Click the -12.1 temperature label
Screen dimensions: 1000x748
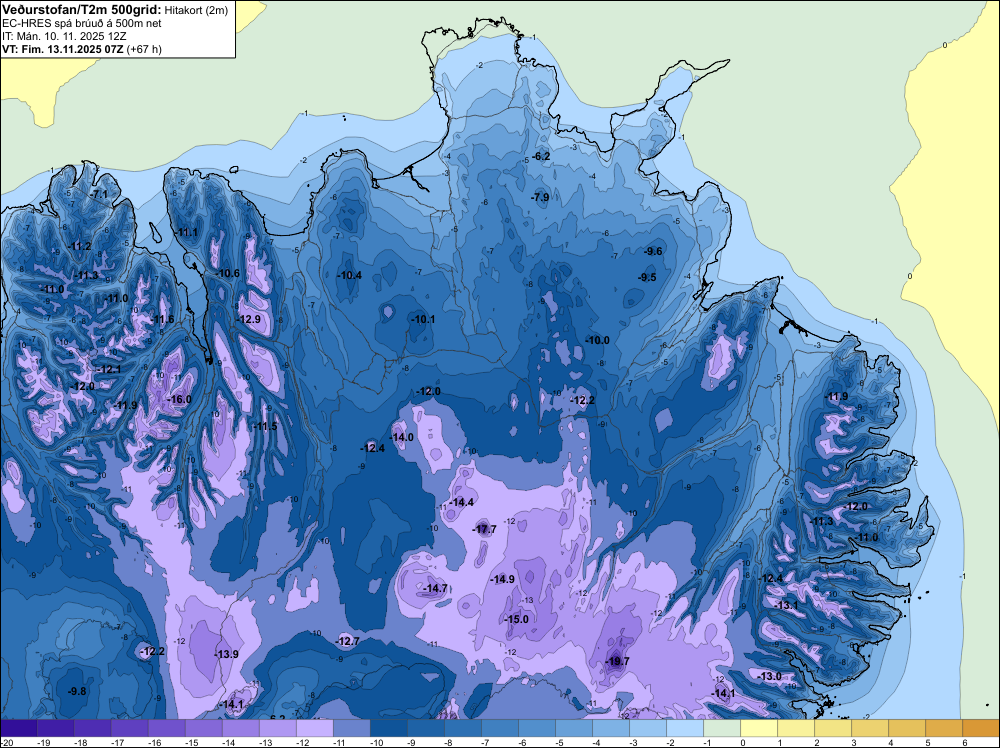point(108,369)
